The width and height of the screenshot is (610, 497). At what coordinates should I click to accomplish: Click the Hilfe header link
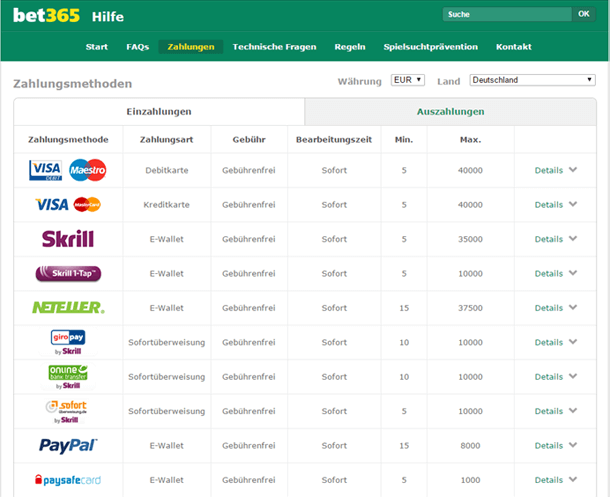coord(108,17)
